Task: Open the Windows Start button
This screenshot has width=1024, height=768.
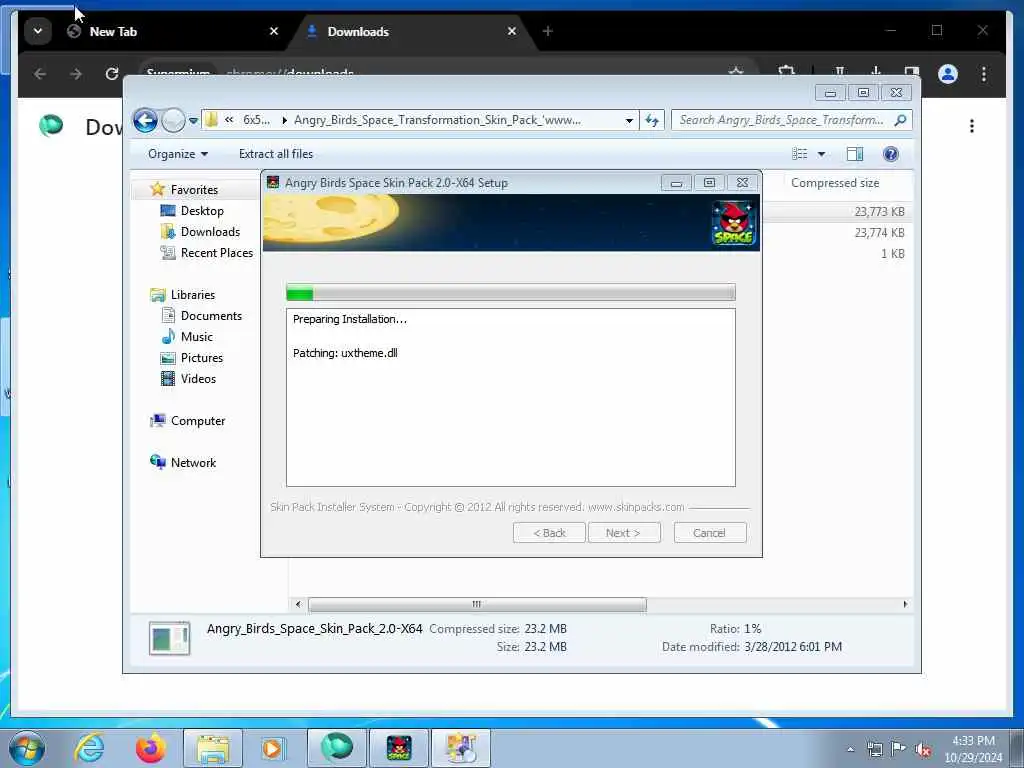Action: [26, 748]
